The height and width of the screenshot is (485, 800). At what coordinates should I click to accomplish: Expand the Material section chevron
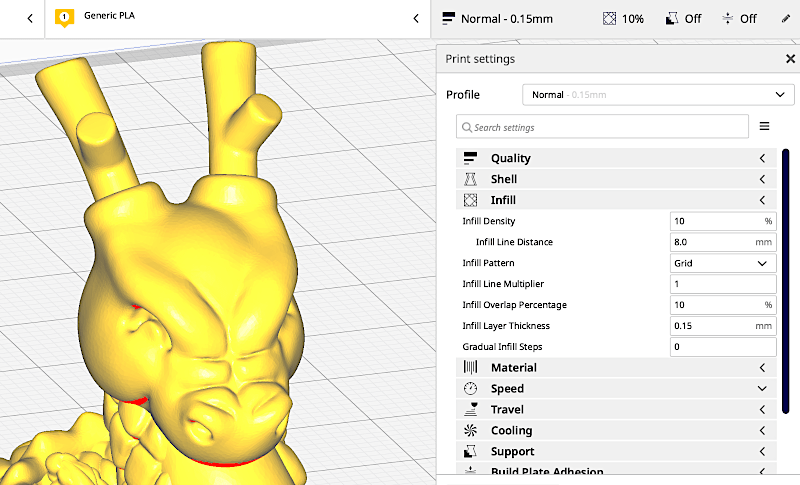pos(762,368)
